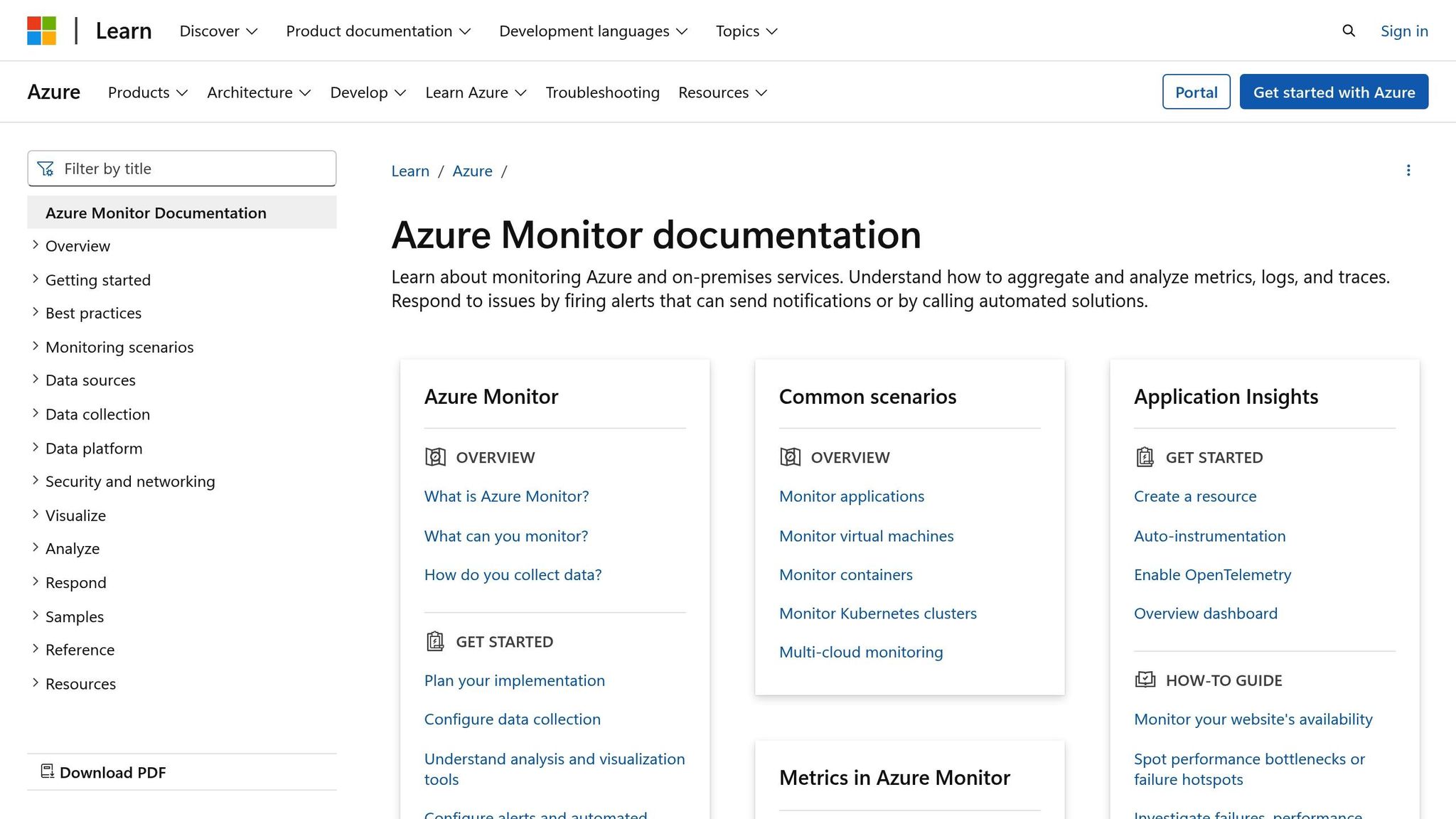Open the Topics dropdown
The image size is (1456, 819).
(746, 31)
